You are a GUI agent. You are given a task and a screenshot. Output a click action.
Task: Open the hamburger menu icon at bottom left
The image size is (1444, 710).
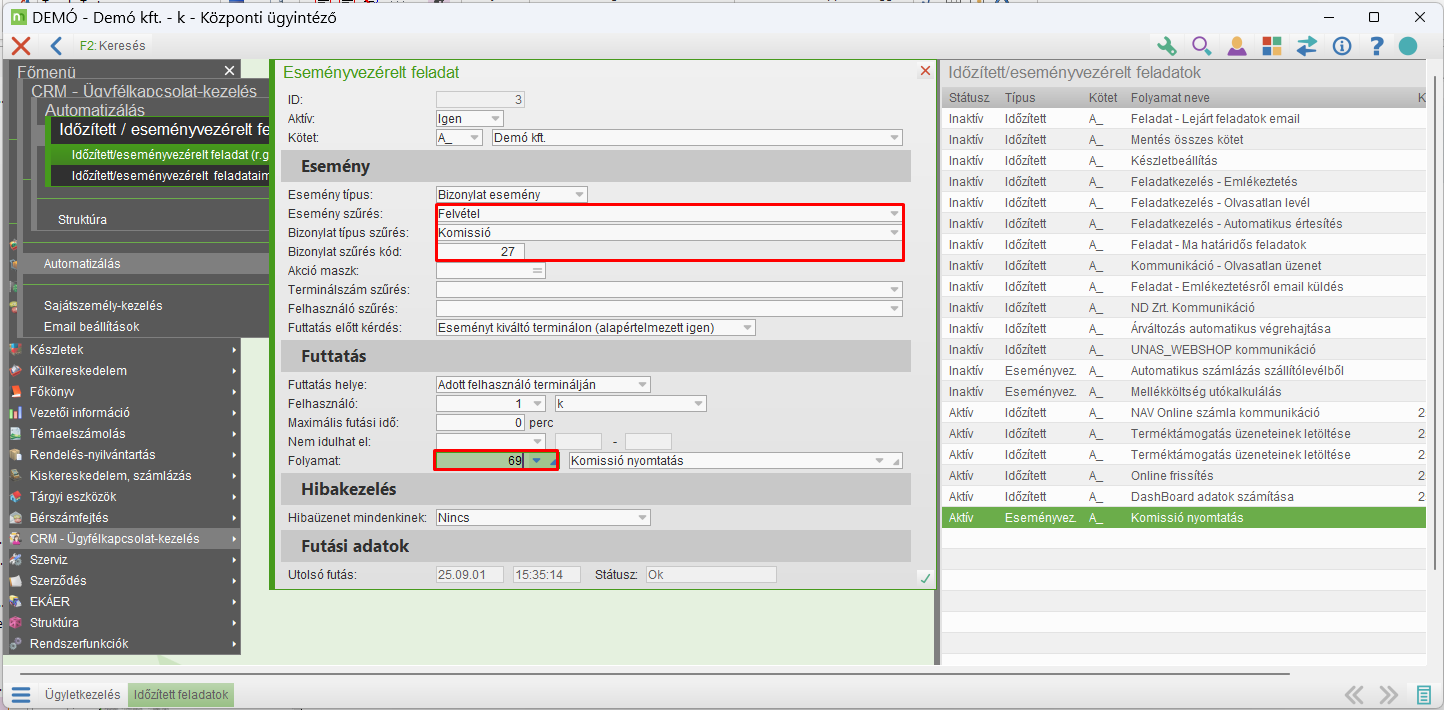point(21,695)
